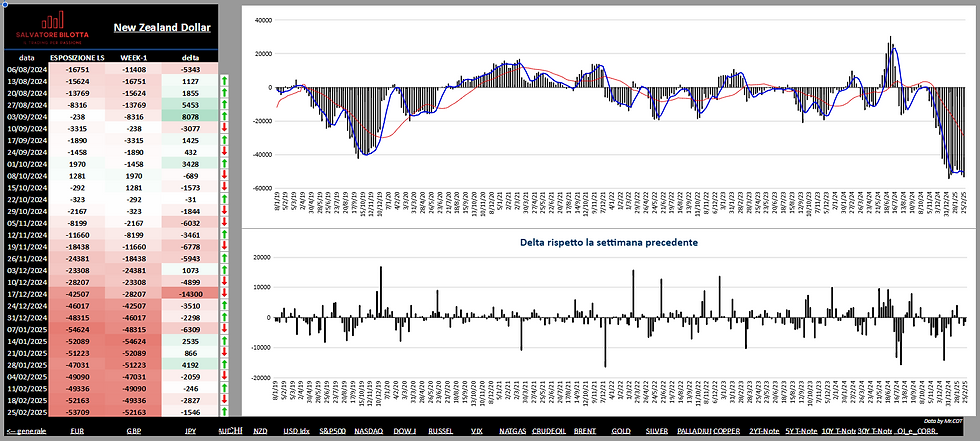Click the 'Delta rispetto la settimana precedente' chart title
The width and height of the screenshot is (980, 441).
[x=609, y=242]
